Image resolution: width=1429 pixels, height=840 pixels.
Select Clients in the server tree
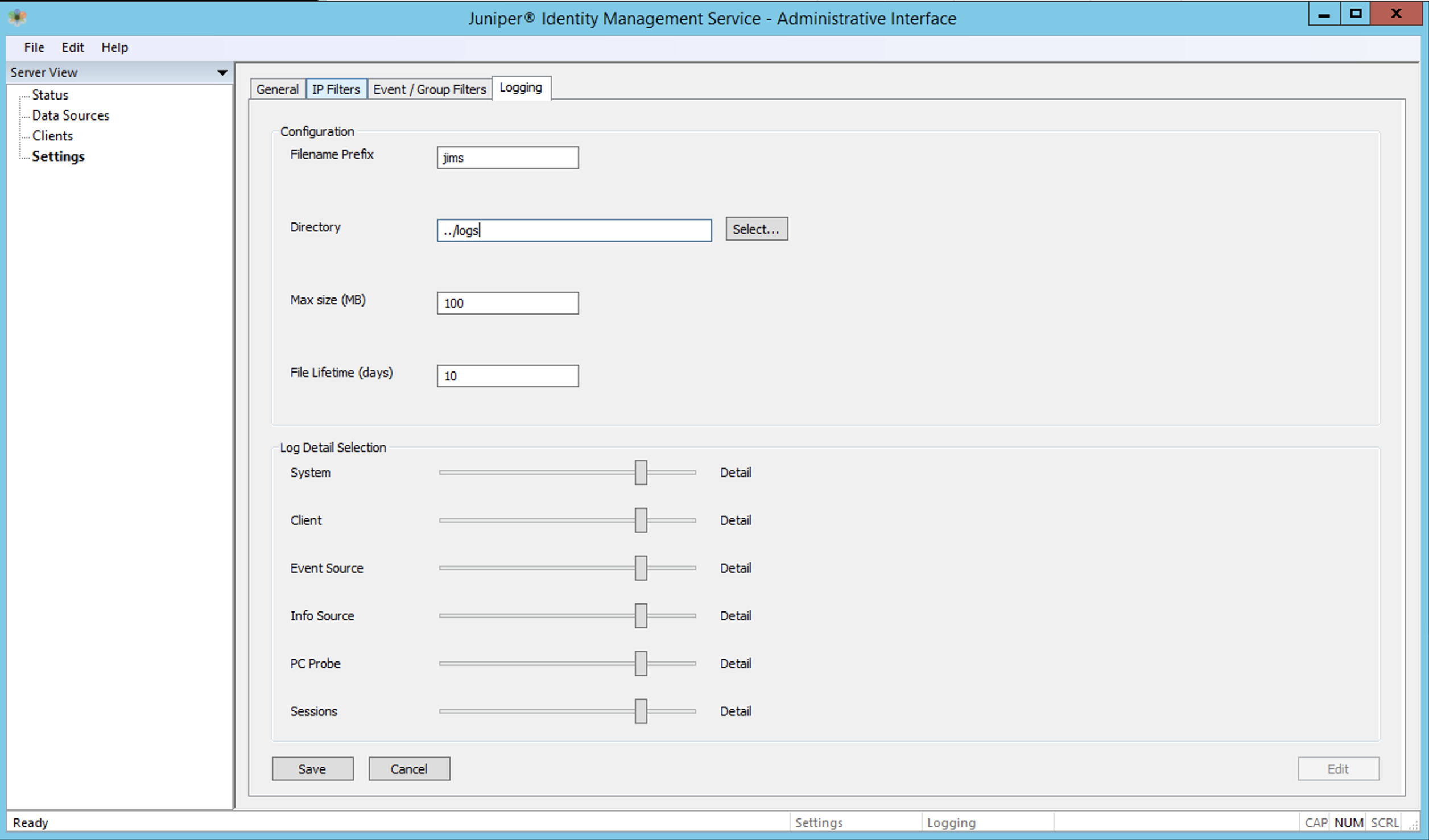coord(52,136)
